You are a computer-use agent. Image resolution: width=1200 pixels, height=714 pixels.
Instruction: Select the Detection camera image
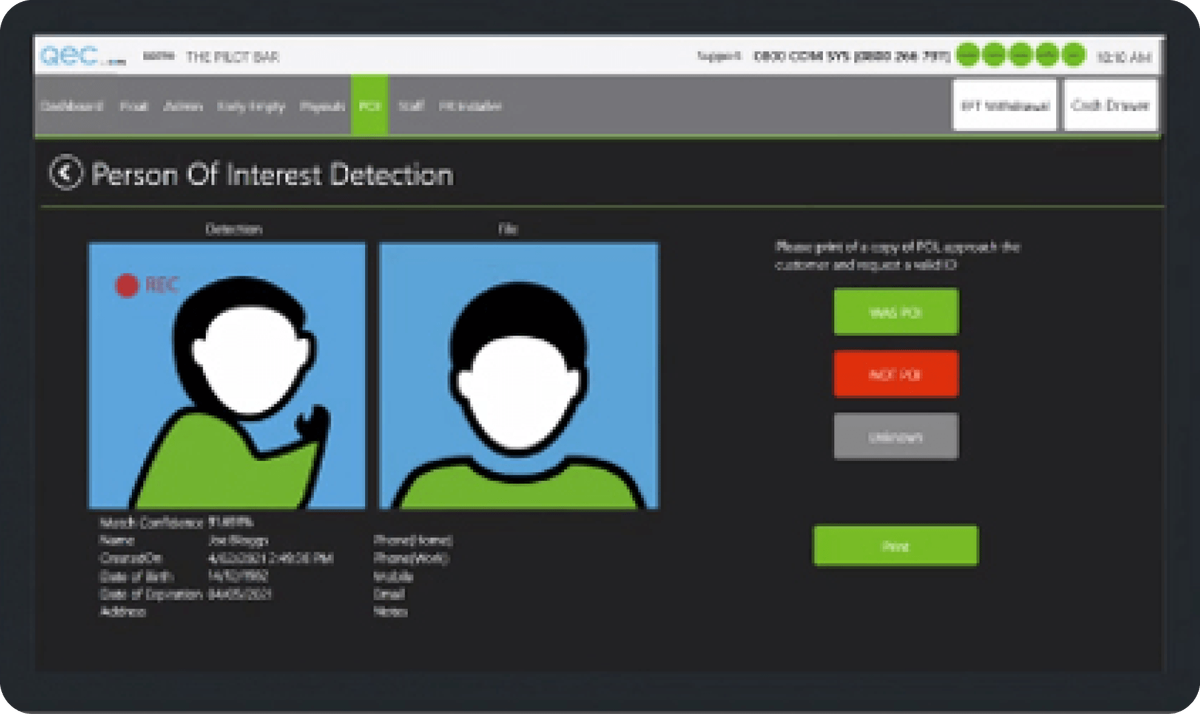pyautogui.click(x=227, y=375)
